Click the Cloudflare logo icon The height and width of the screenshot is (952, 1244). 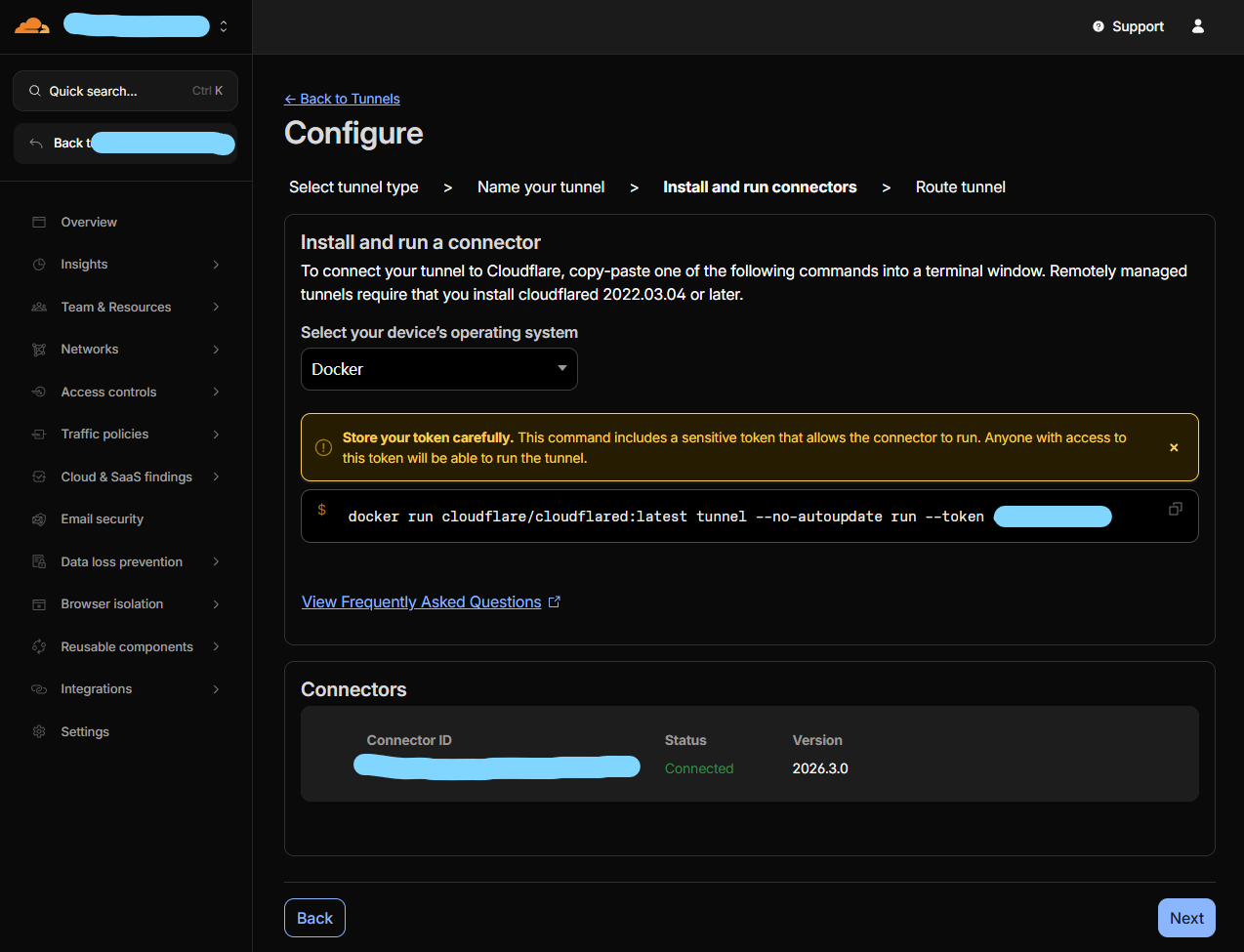[x=31, y=26]
